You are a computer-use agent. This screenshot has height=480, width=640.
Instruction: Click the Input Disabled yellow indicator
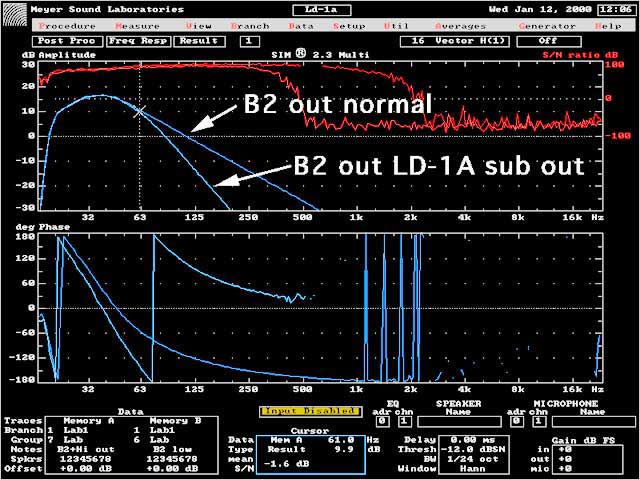click(310, 411)
